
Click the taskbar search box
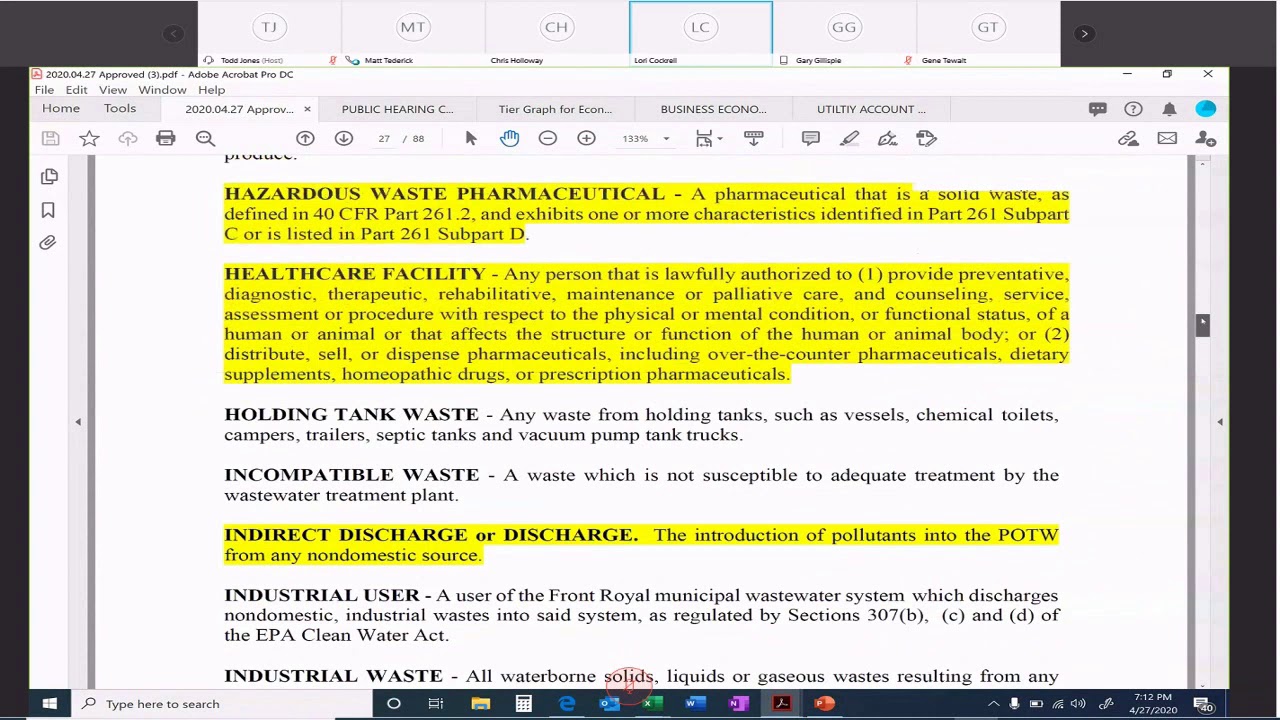click(x=222, y=704)
